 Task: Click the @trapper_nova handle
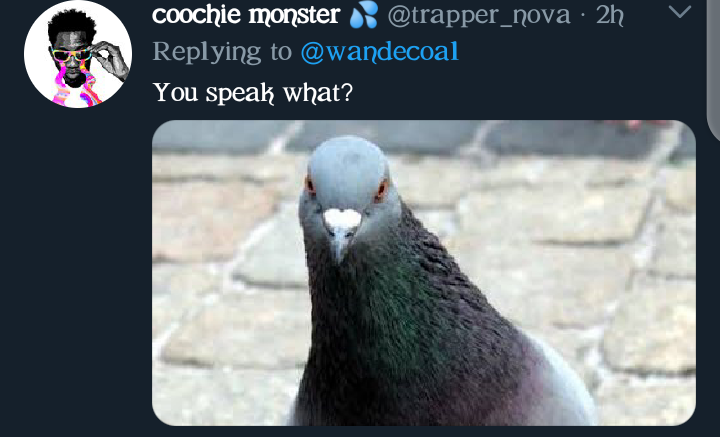point(479,16)
